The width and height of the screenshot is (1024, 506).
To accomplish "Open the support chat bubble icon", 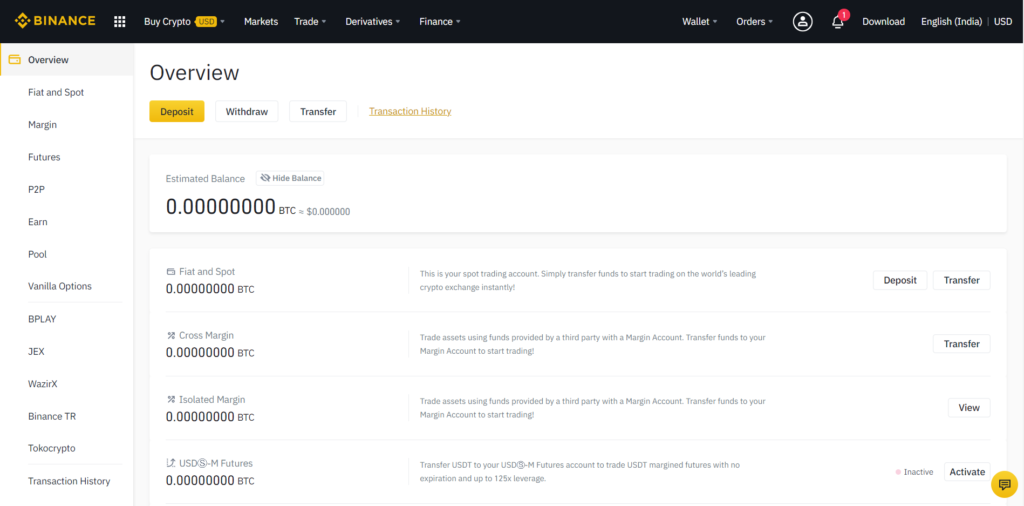I will click(x=1004, y=484).
